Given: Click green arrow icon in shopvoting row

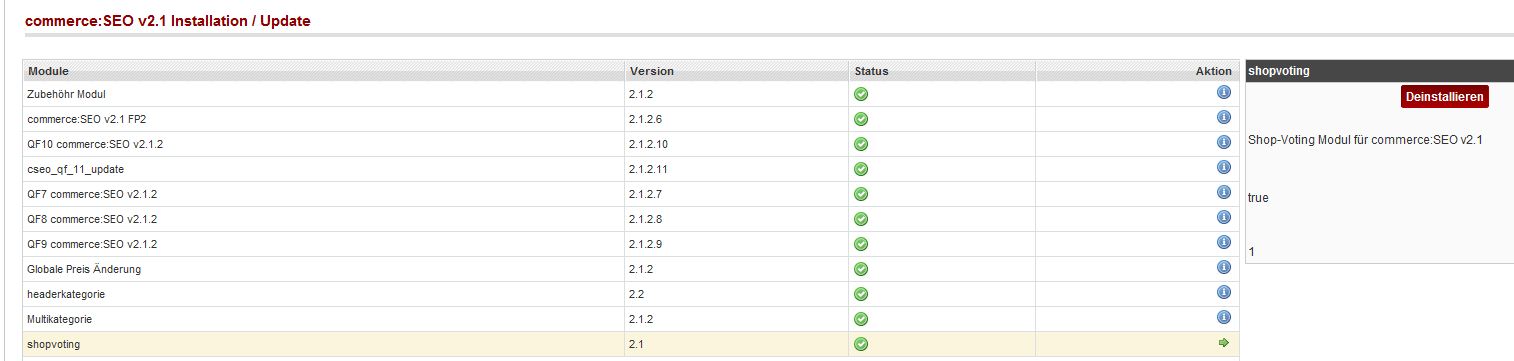Looking at the screenshot, I should pos(1223,343).
